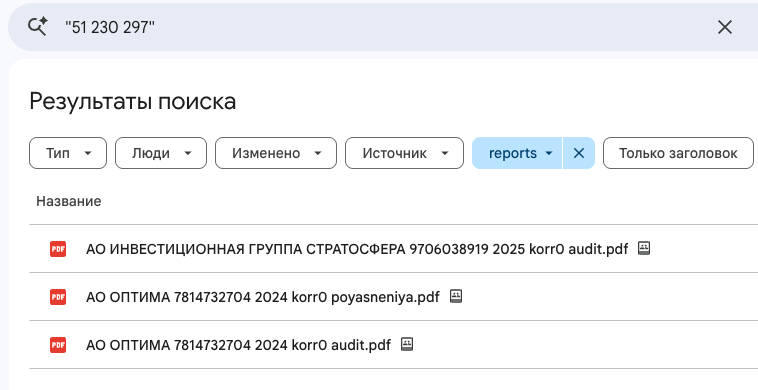The height and width of the screenshot is (390, 758).
Task: Toggle the Только заголовок filter chip
Action: click(x=678, y=153)
